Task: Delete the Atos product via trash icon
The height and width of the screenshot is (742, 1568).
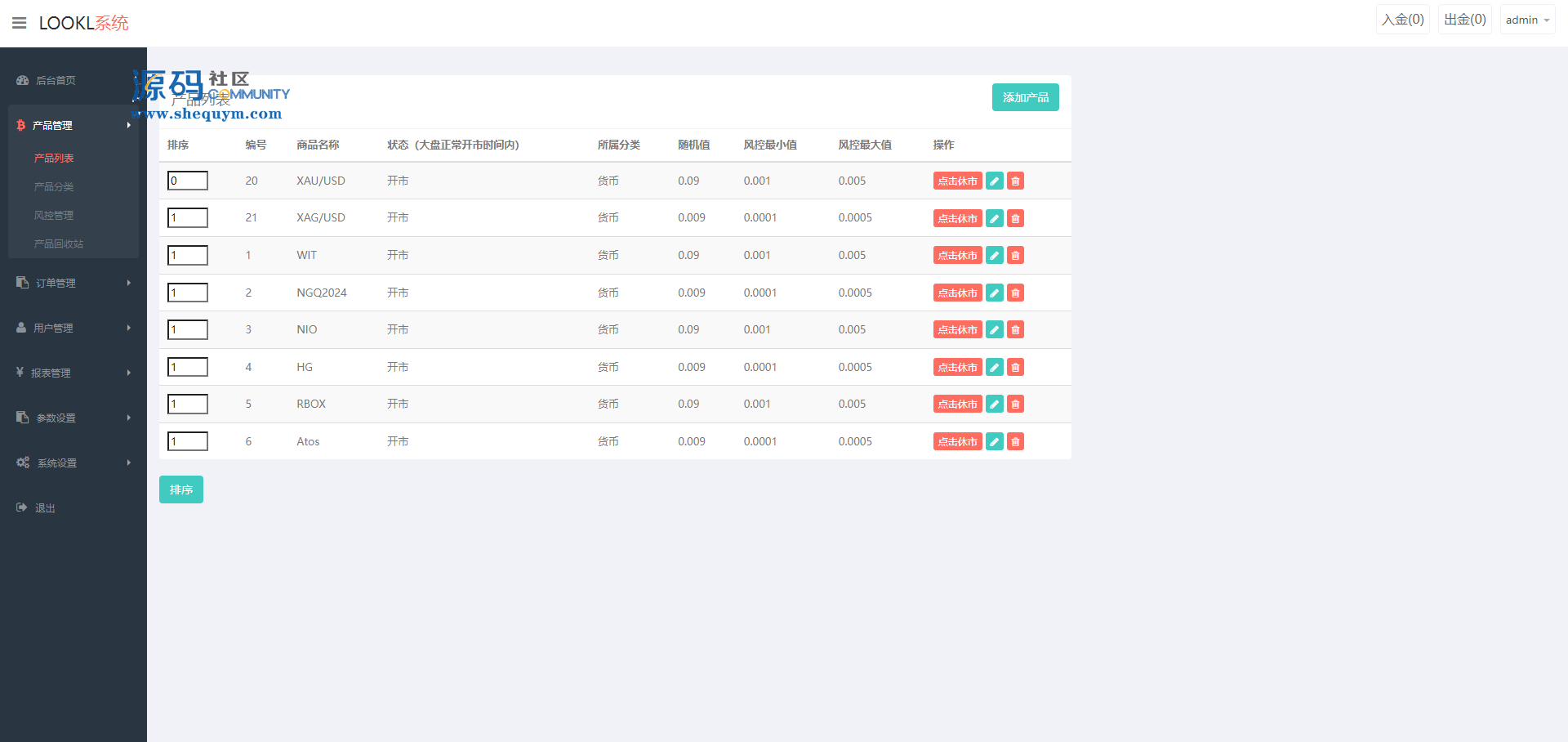Action: (1015, 441)
